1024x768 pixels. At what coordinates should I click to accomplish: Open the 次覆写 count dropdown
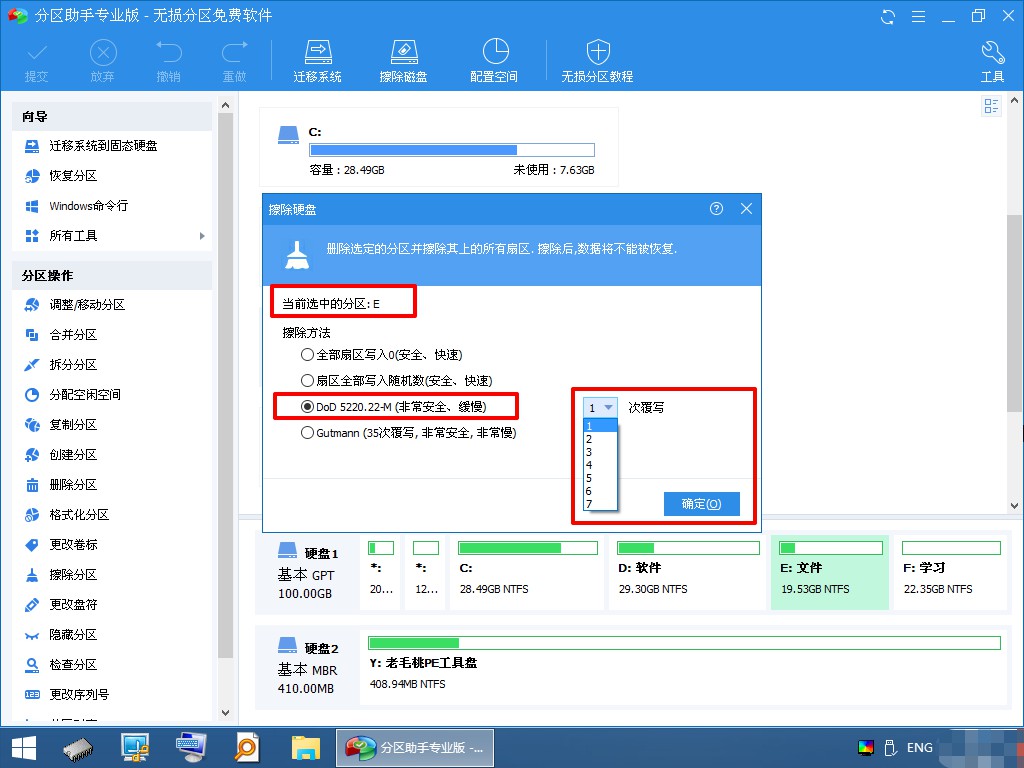tap(600, 408)
